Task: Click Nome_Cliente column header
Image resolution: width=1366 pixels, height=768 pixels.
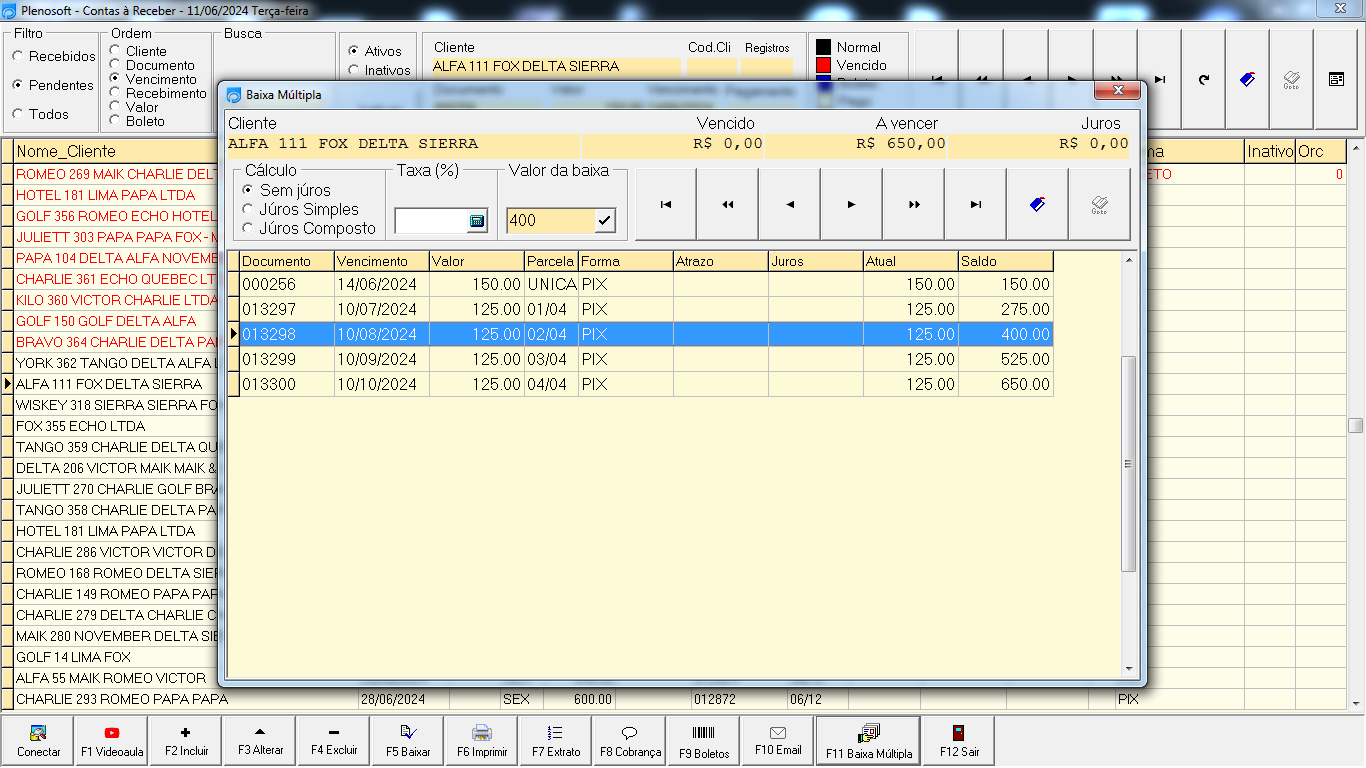Action: coord(115,151)
